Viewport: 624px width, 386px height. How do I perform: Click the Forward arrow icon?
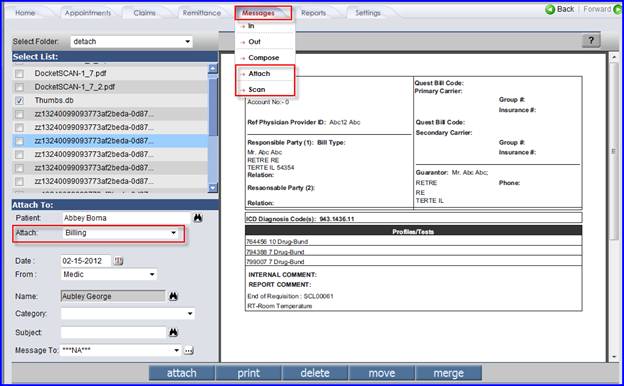tap(618, 9)
